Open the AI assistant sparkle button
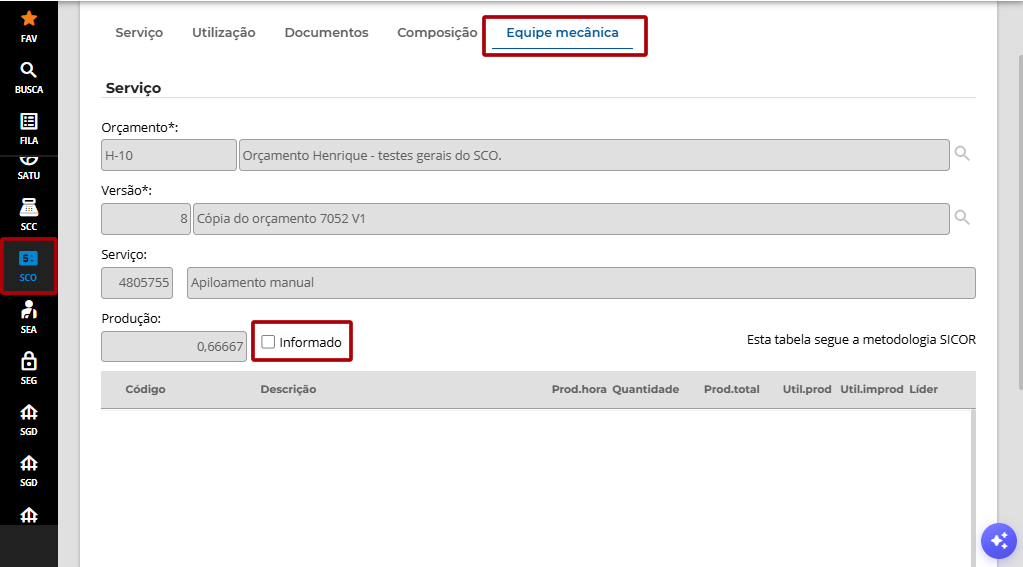This screenshot has height=567, width=1023. coord(999,541)
